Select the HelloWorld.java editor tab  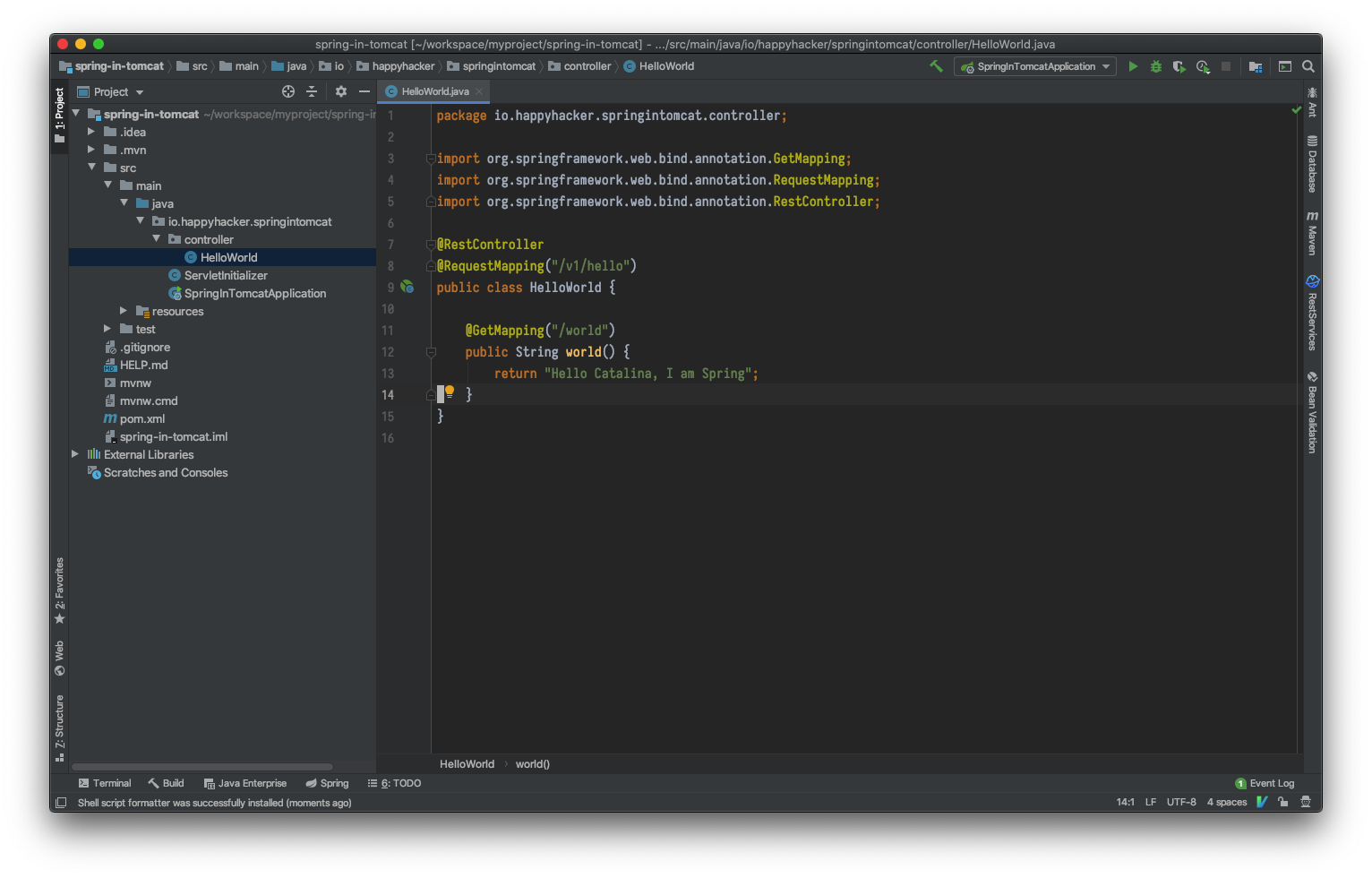pyautogui.click(x=434, y=91)
